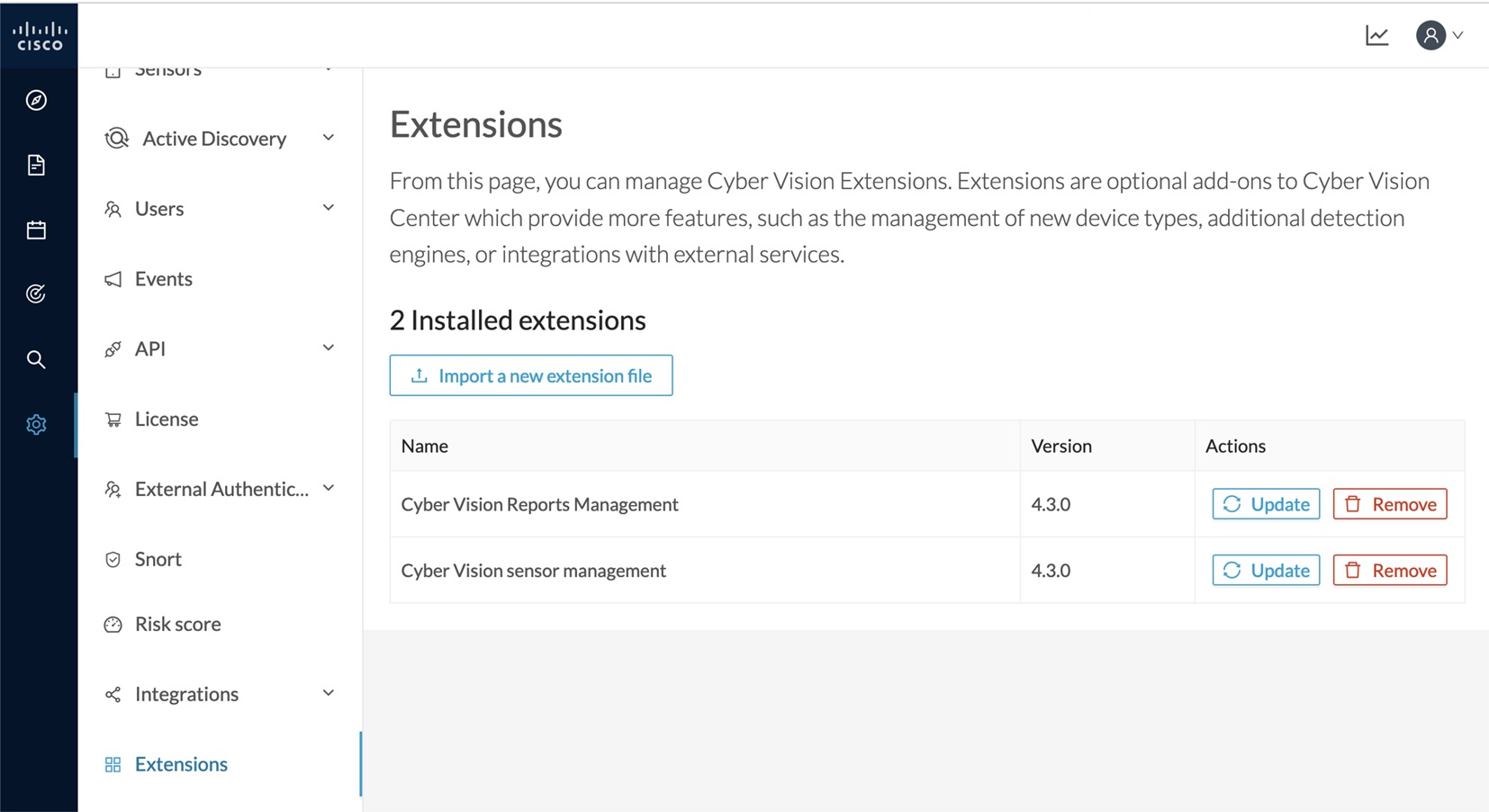Open the user profile avatar menu
Viewport: 1489px width, 812px height.
(x=1432, y=35)
